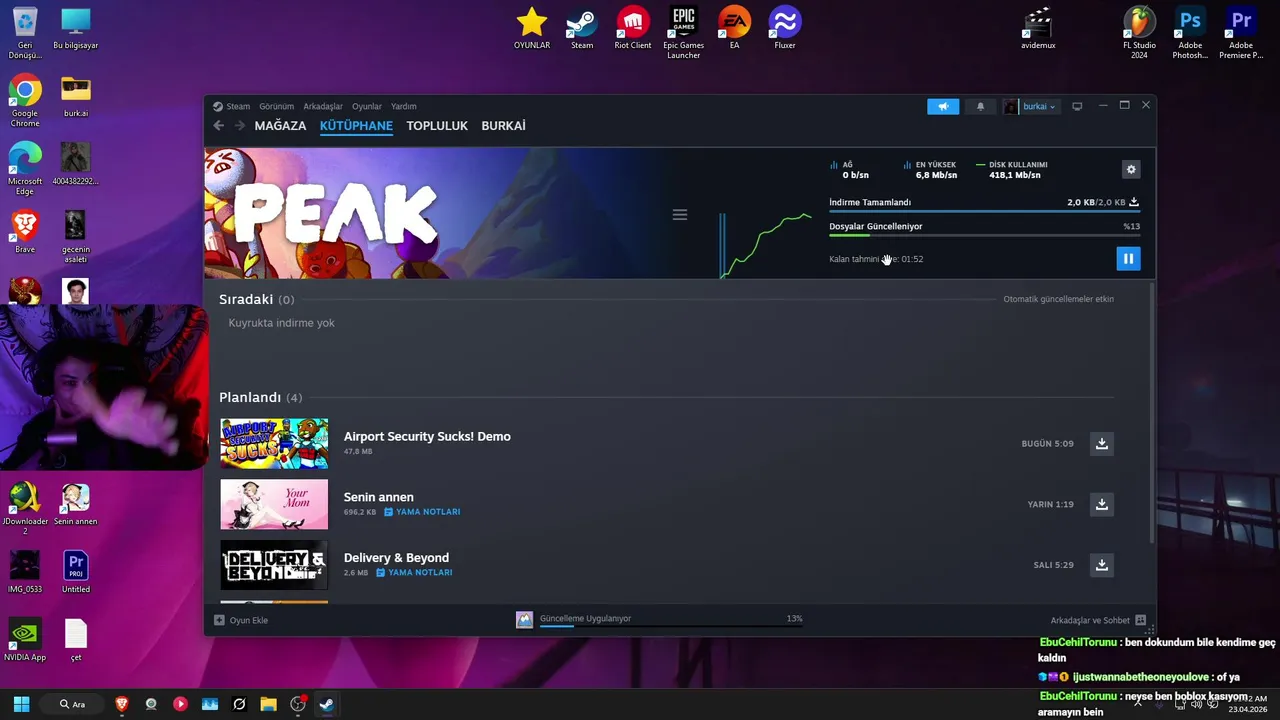Open the Yardım menu
1280x720 pixels.
403,106
